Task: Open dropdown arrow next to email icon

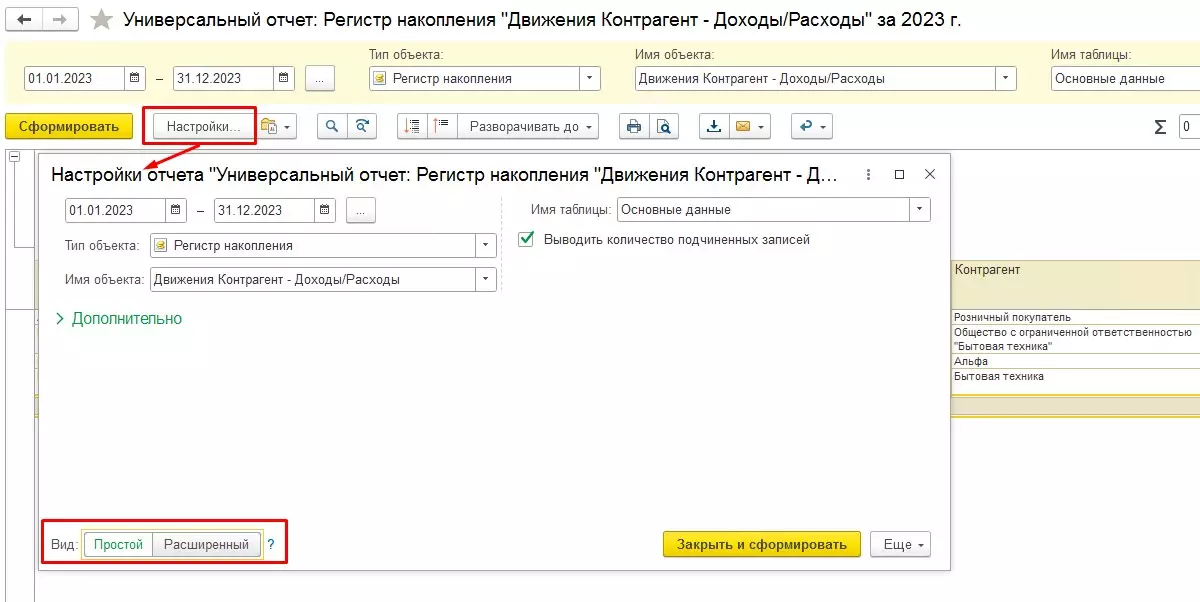Action: (x=763, y=126)
